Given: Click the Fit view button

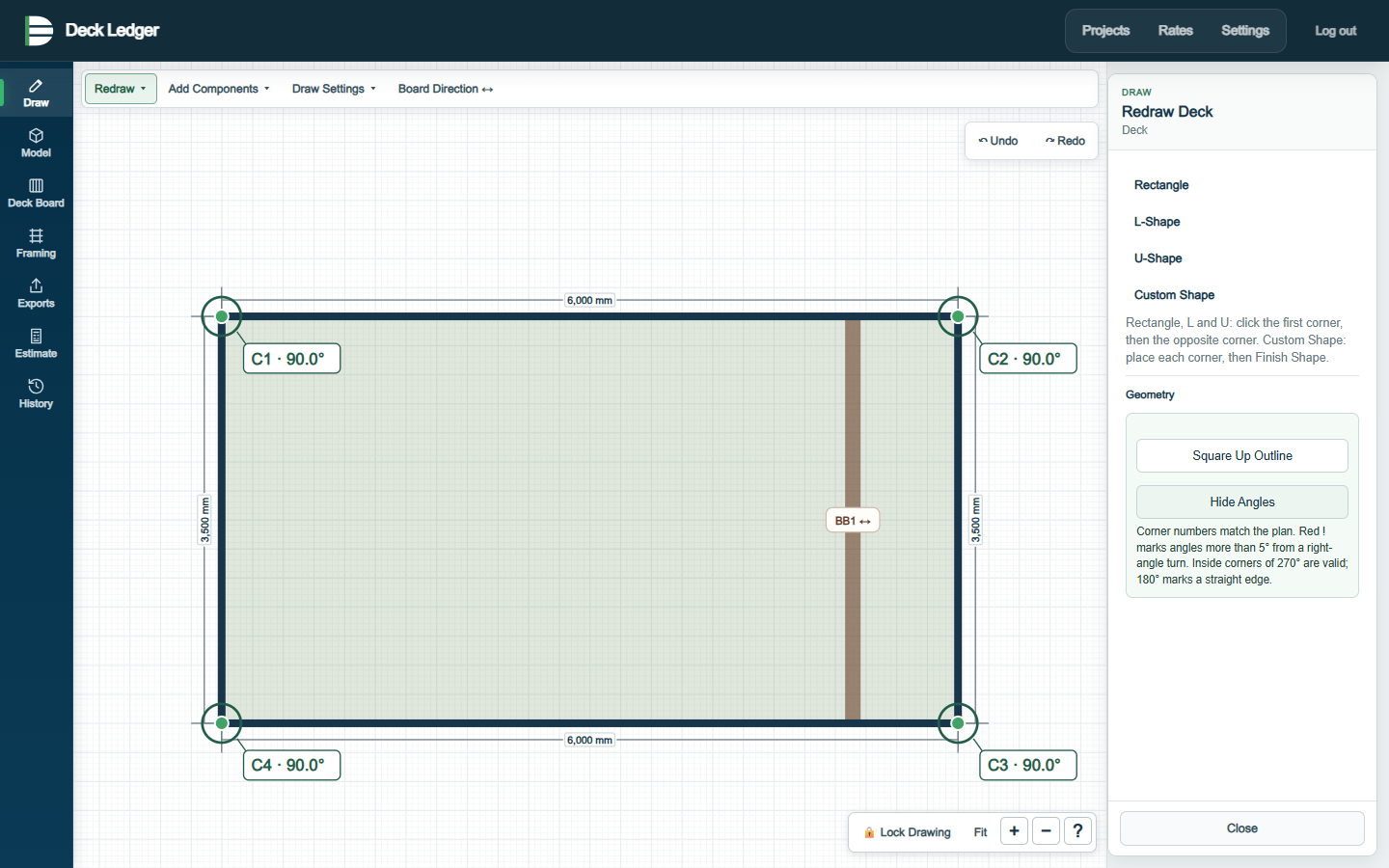Looking at the screenshot, I should pos(980,832).
